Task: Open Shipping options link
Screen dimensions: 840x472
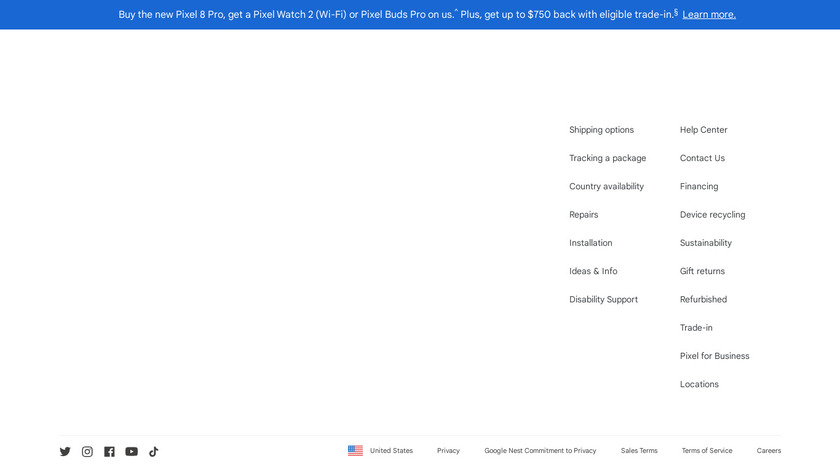Action: (x=601, y=130)
